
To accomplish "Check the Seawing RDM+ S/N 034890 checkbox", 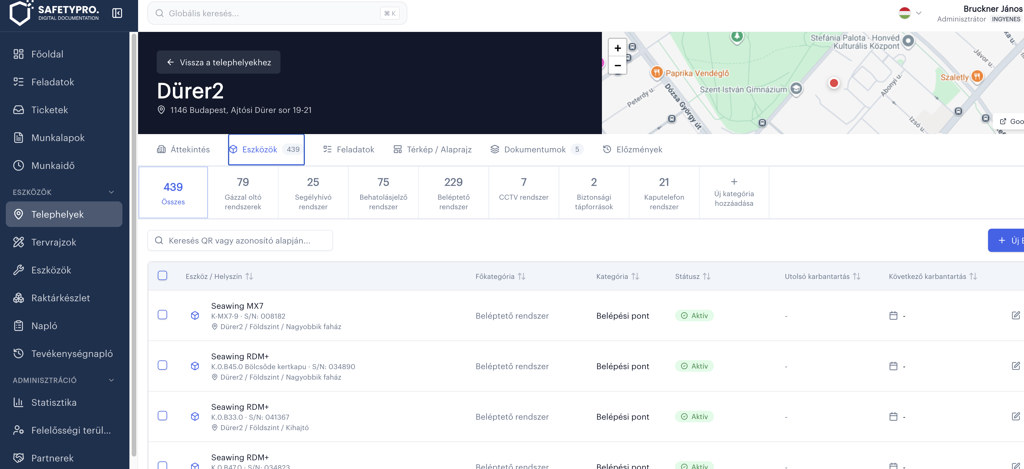I will pos(163,365).
